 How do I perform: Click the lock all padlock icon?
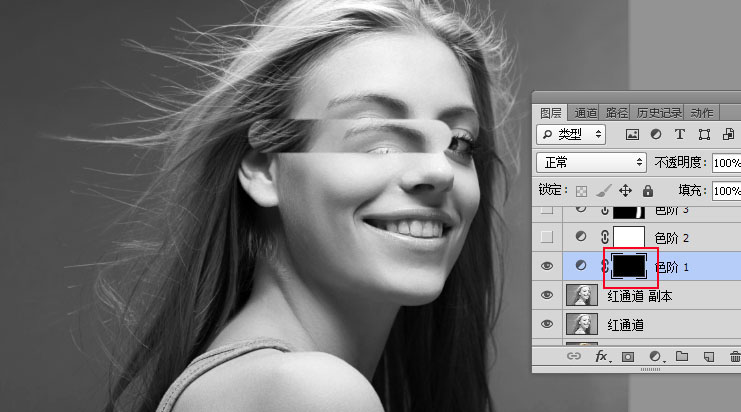pos(648,190)
